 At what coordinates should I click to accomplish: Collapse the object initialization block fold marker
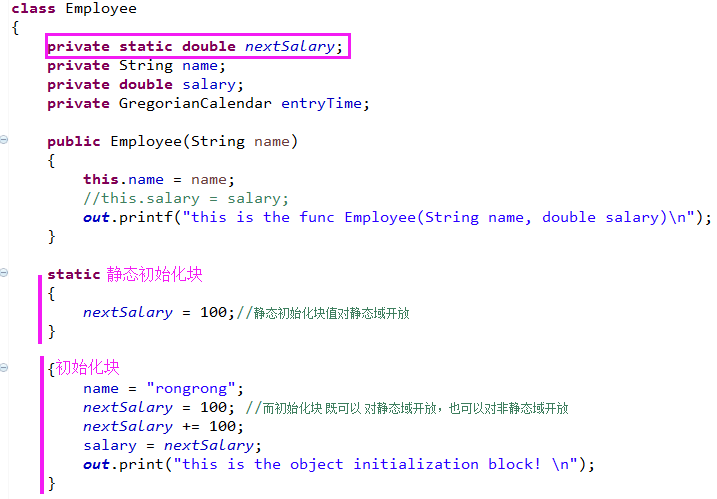coord(4,367)
